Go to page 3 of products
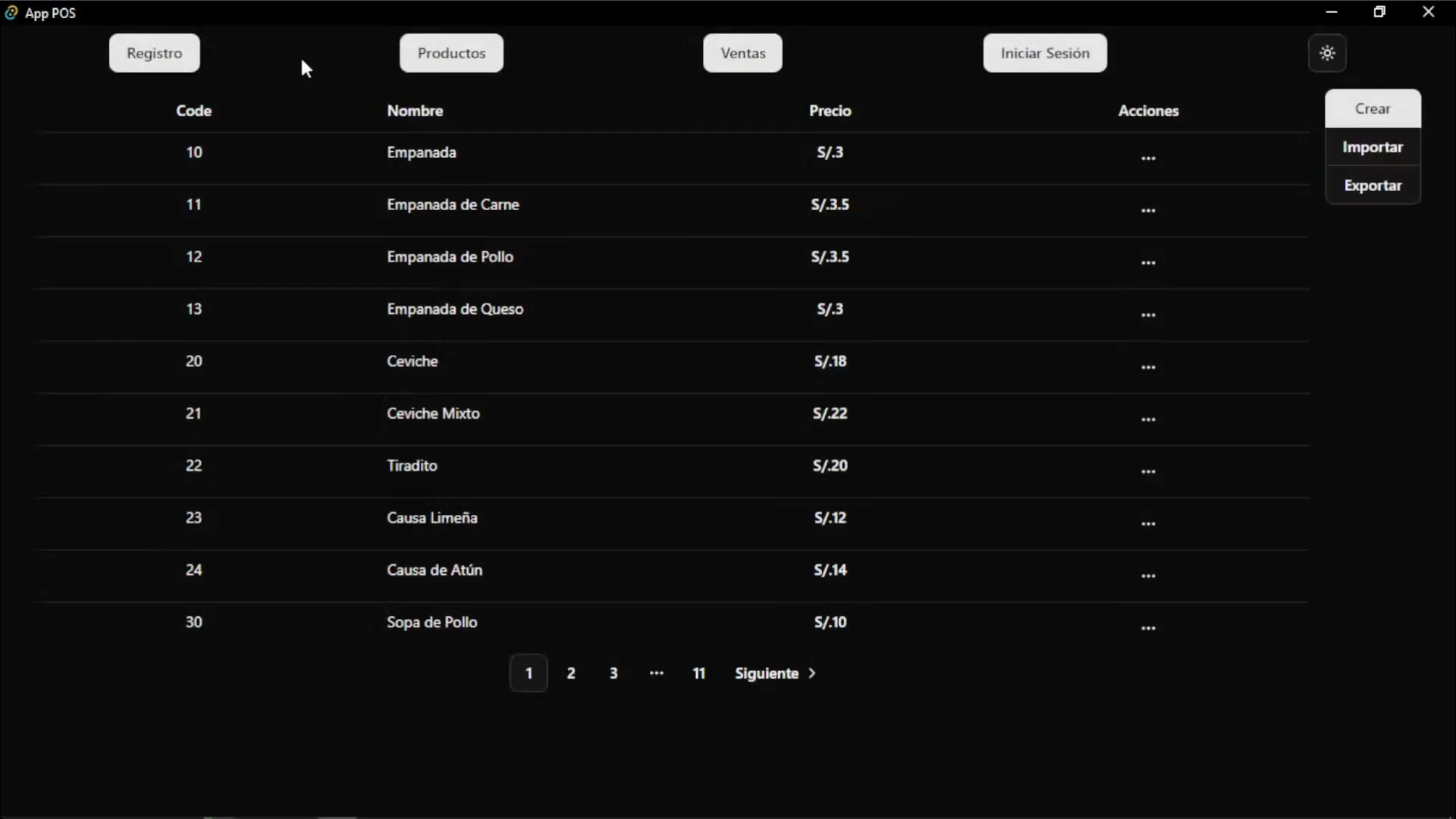The image size is (1456, 819). click(x=613, y=673)
